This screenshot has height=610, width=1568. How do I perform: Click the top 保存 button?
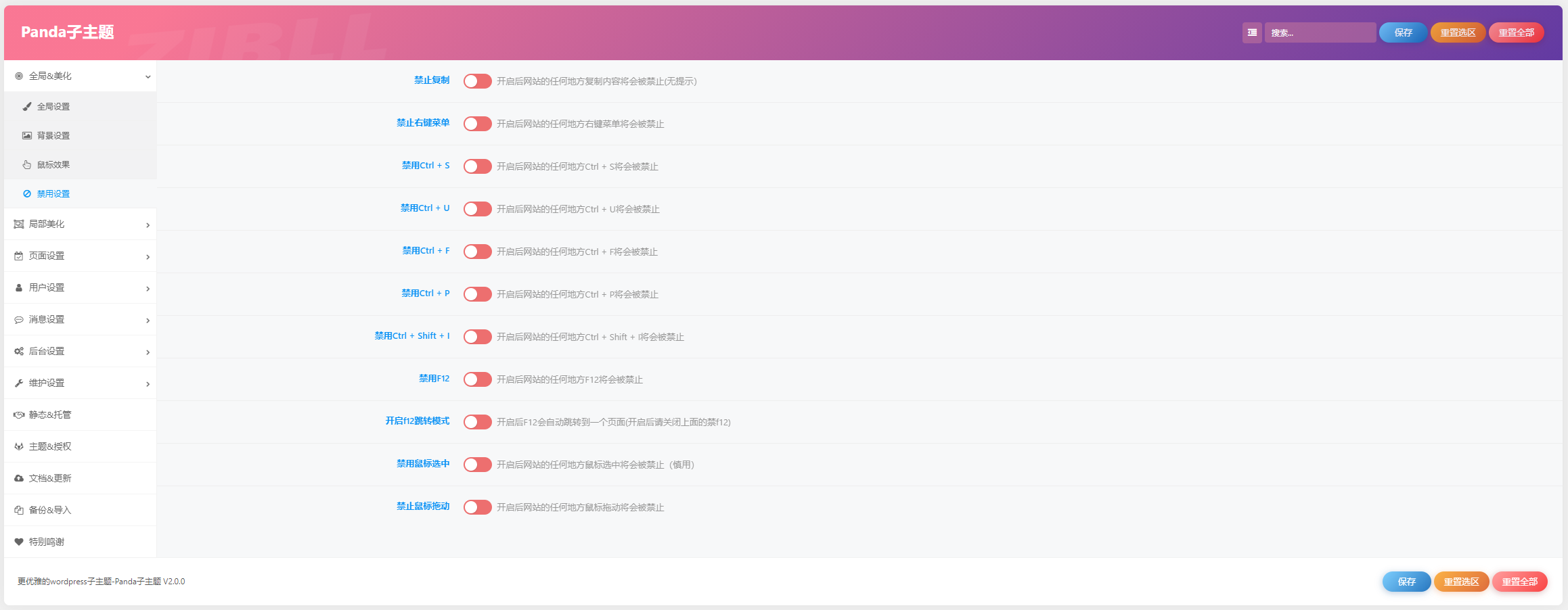[x=1403, y=32]
